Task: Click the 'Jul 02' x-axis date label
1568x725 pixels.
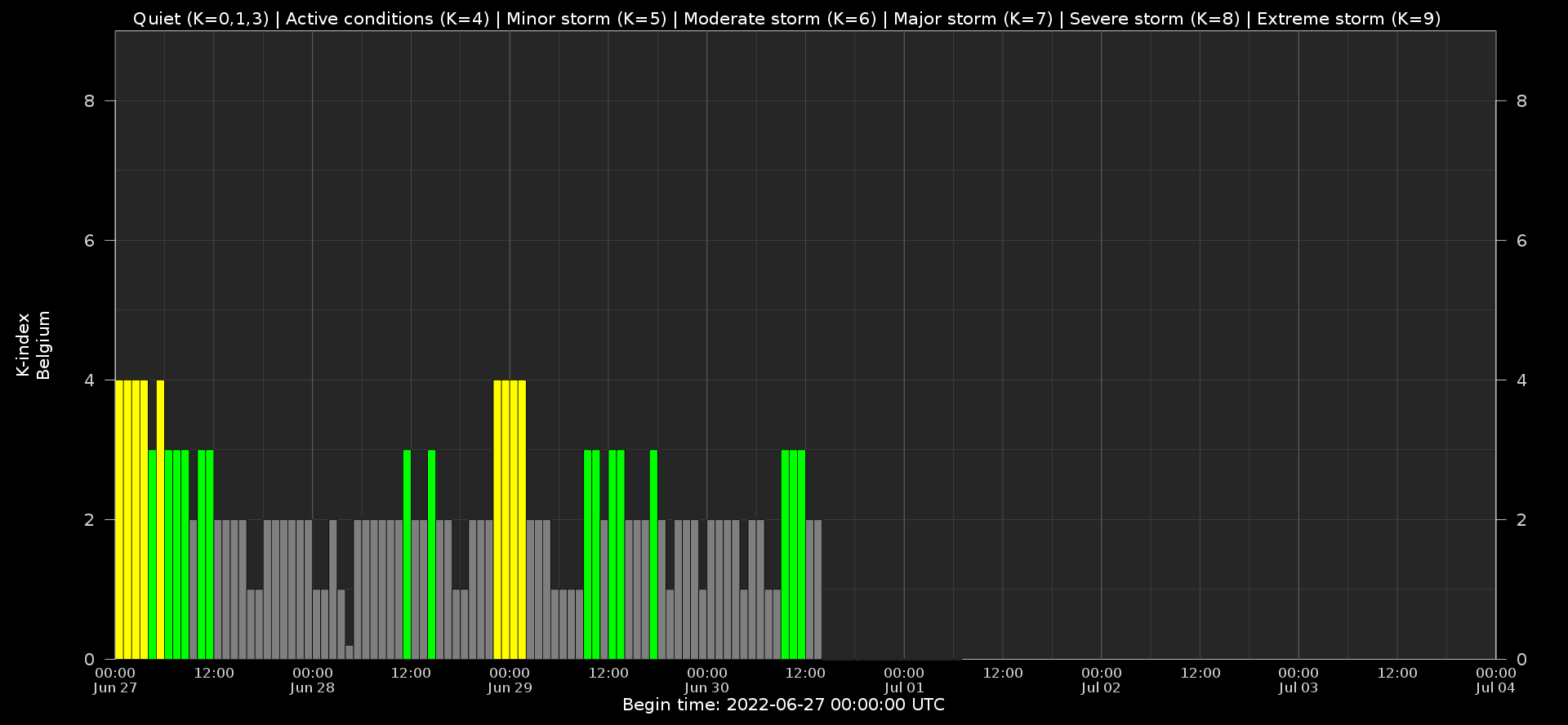Action: (1102, 687)
